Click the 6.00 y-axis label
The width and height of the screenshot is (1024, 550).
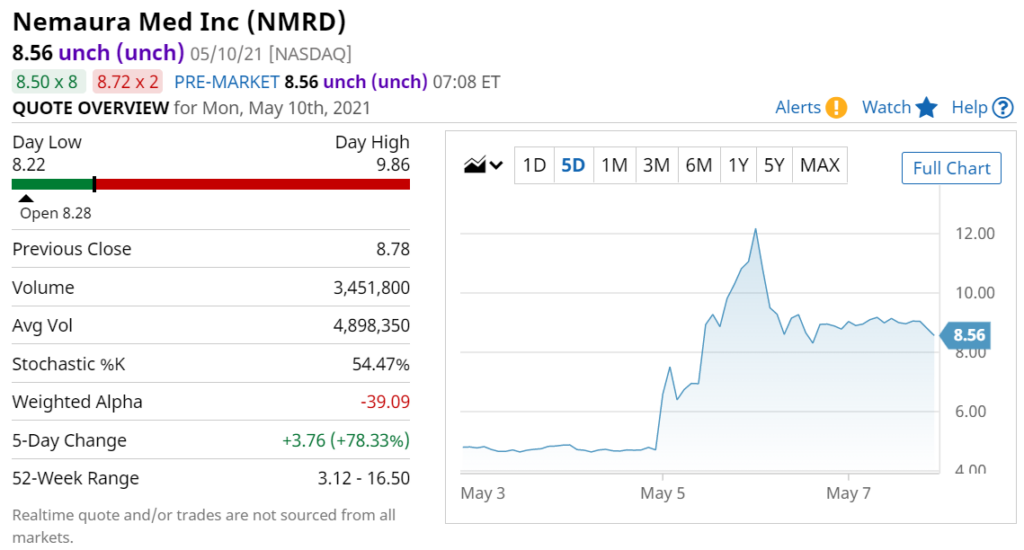(970, 412)
